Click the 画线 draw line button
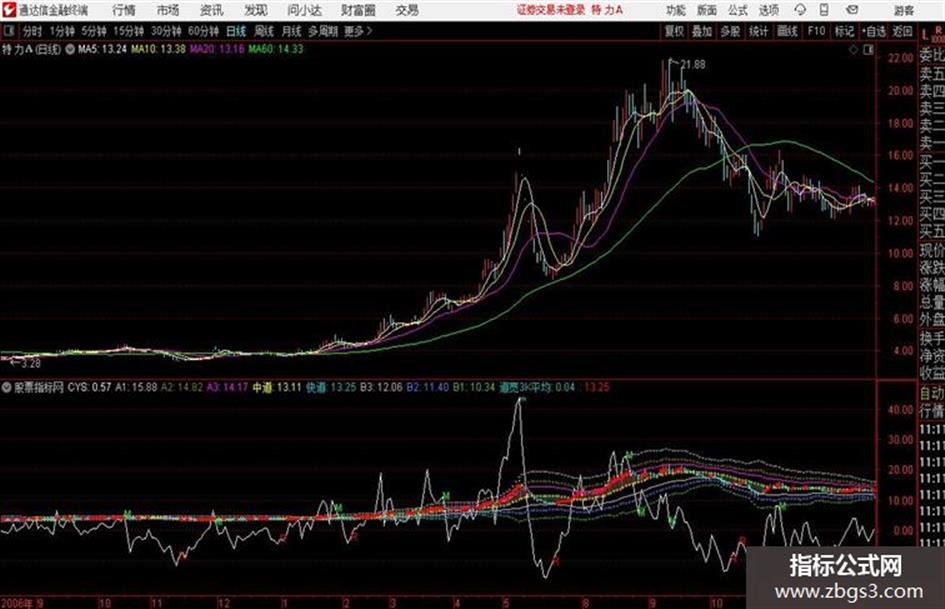Image resolution: width=945 pixels, height=609 pixels. pyautogui.click(x=787, y=31)
